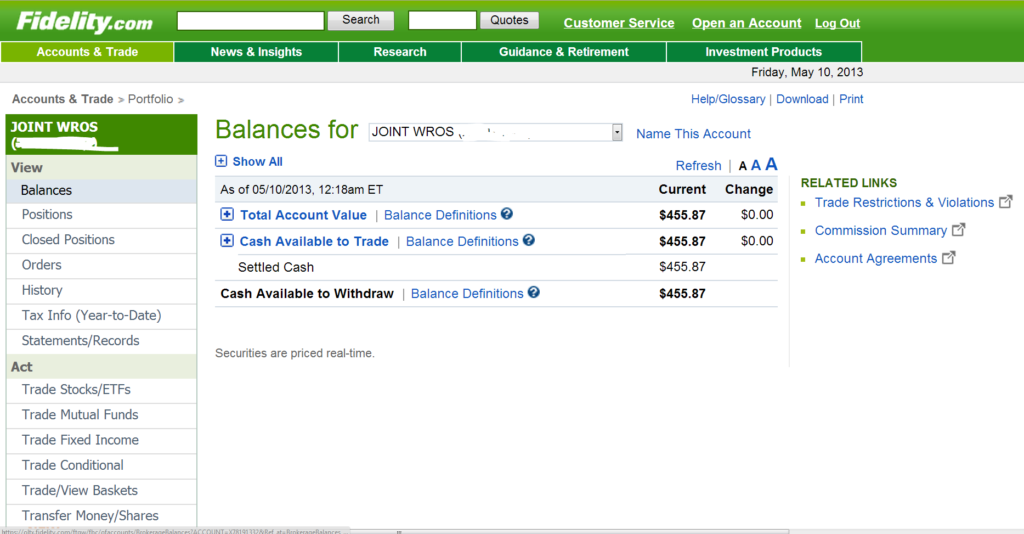Click Accounts & Trade breadcrumb
The height and width of the screenshot is (534, 1024).
pos(63,99)
